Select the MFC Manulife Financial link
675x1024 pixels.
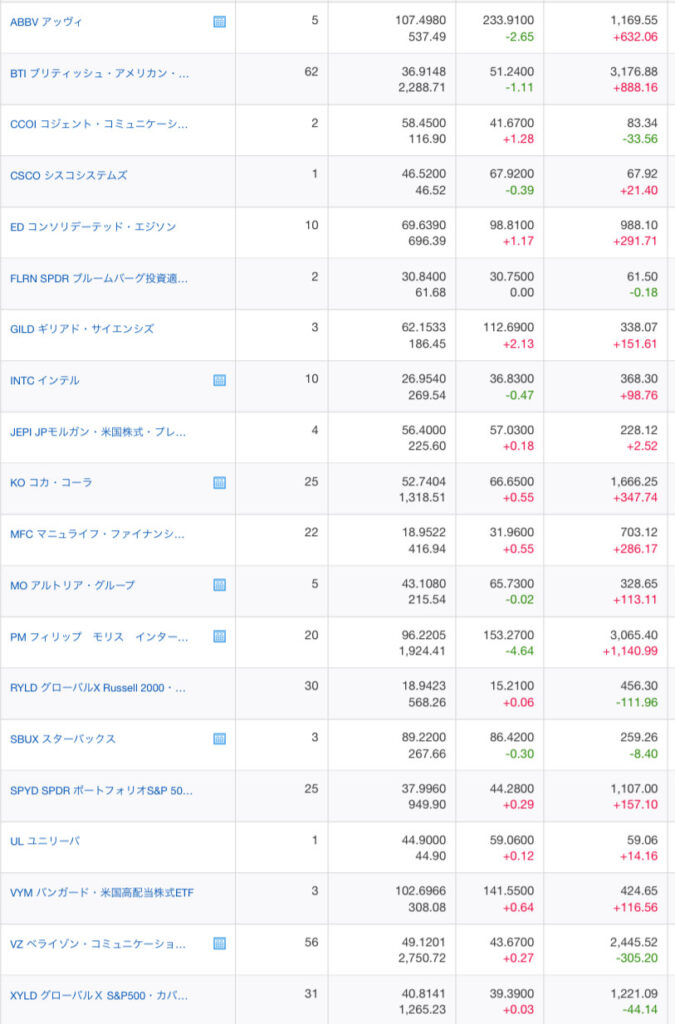pyautogui.click(x=98, y=534)
